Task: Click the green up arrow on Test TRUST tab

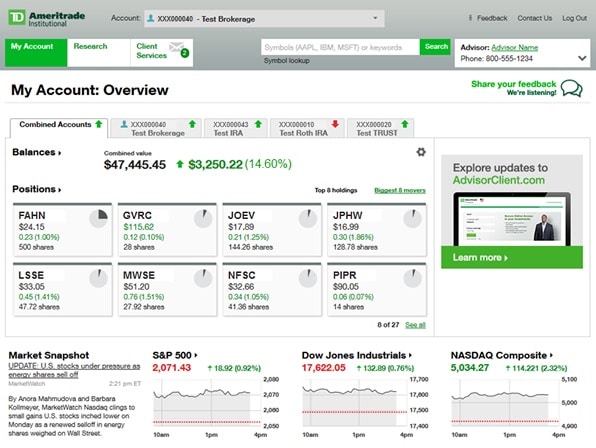Action: (x=405, y=124)
